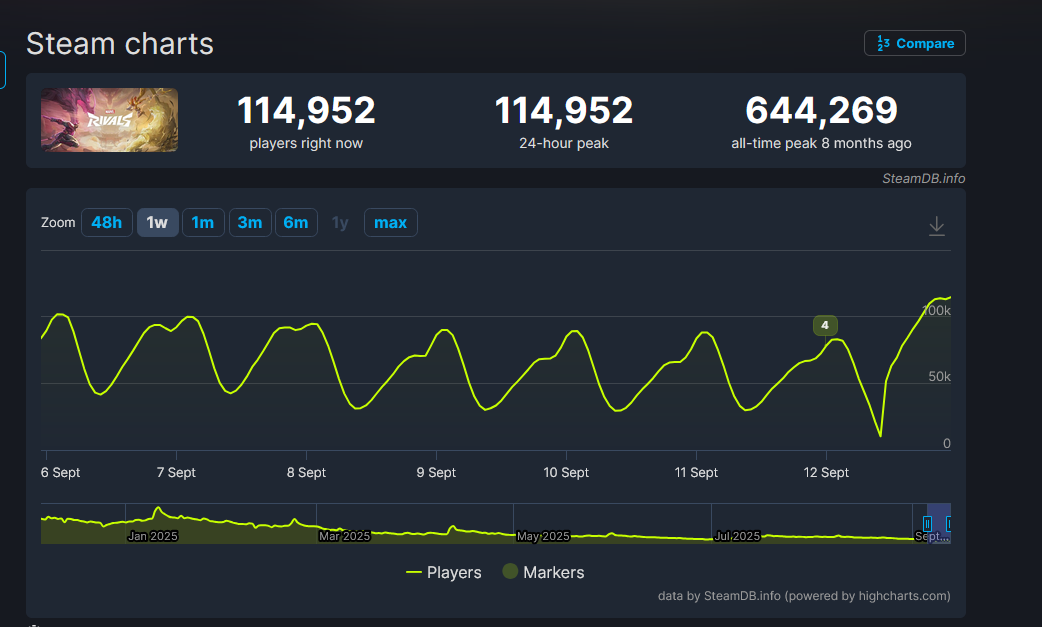
Task: Click the Jan 2025 navigator label
Action: [x=153, y=536]
